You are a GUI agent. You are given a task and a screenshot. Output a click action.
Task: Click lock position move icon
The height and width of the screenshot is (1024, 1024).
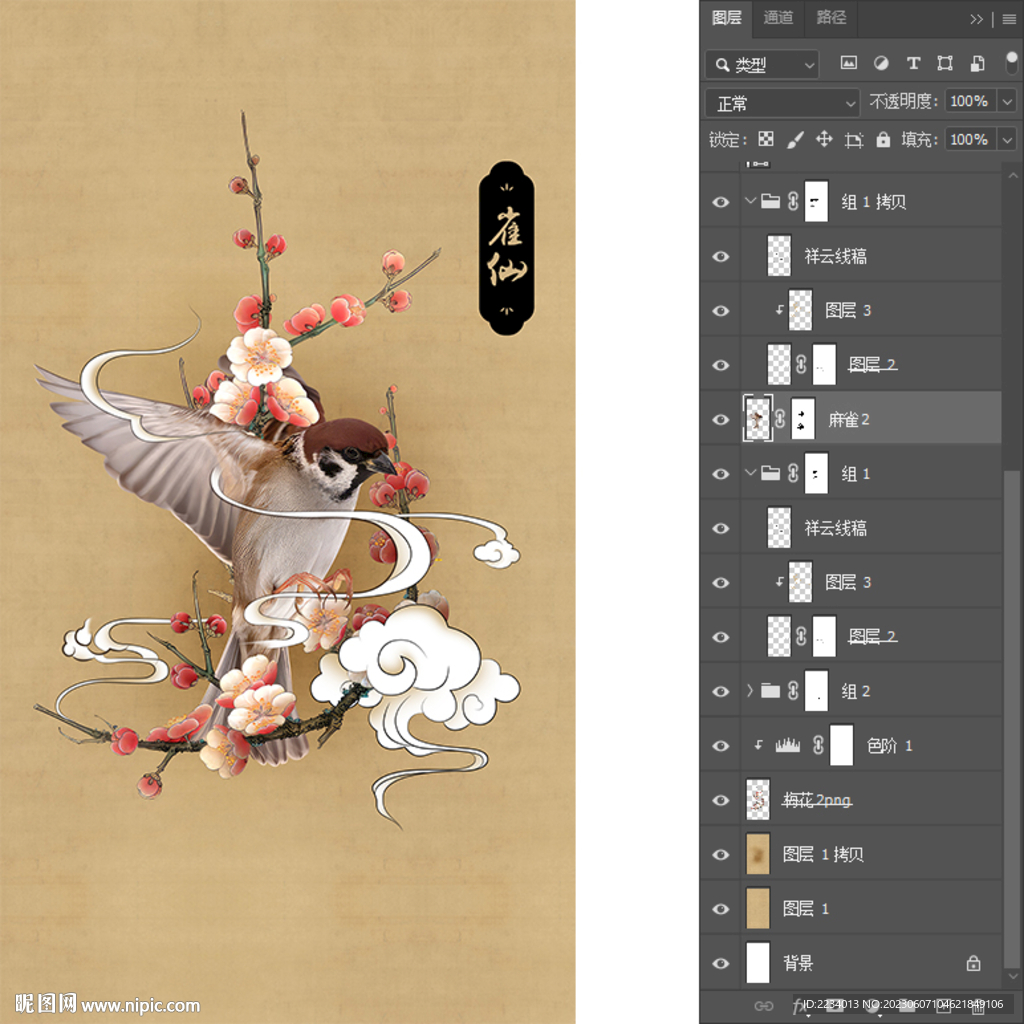pyautogui.click(x=824, y=140)
